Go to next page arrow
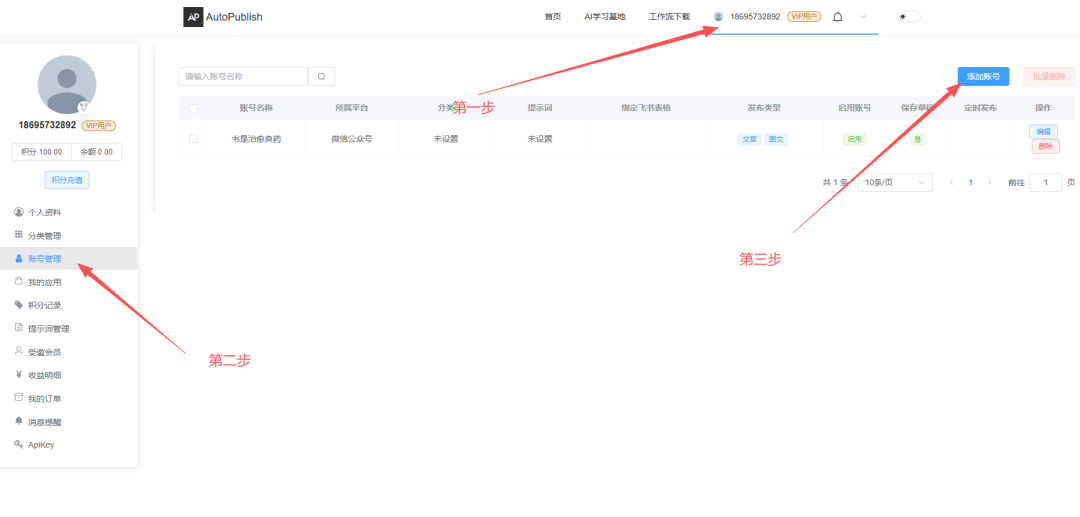The image size is (1080, 517). 990,182
